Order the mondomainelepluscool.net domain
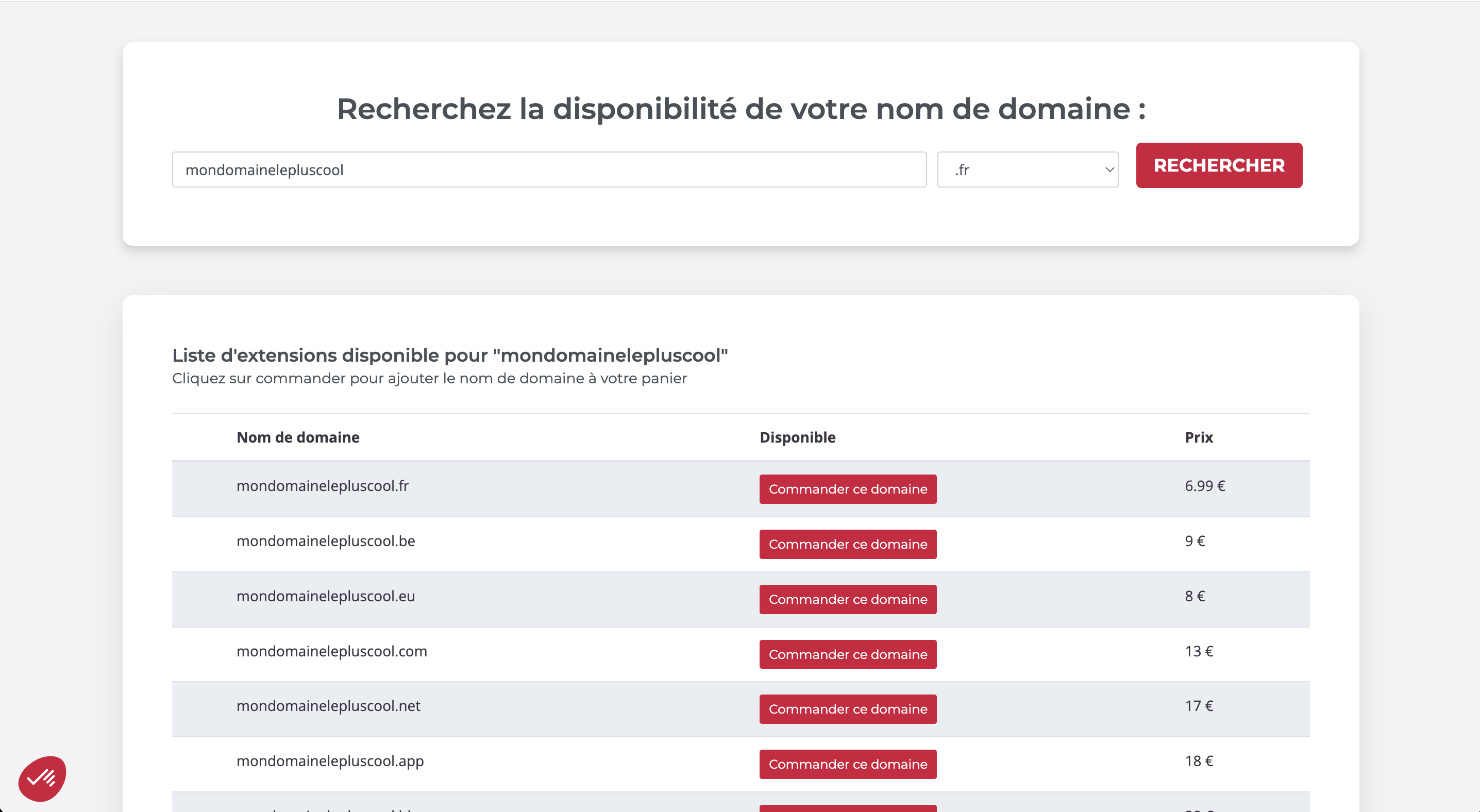The width and height of the screenshot is (1480, 812). coord(847,708)
